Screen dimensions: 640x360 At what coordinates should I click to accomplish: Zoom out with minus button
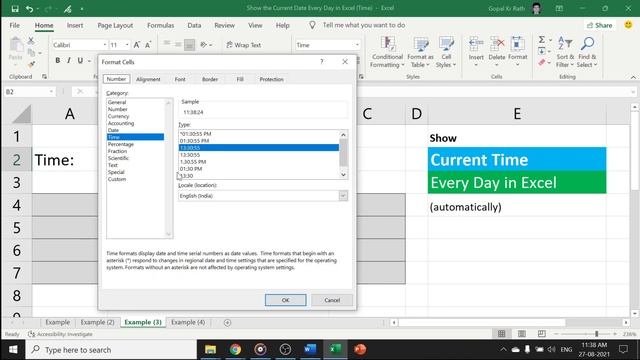(x=556, y=334)
